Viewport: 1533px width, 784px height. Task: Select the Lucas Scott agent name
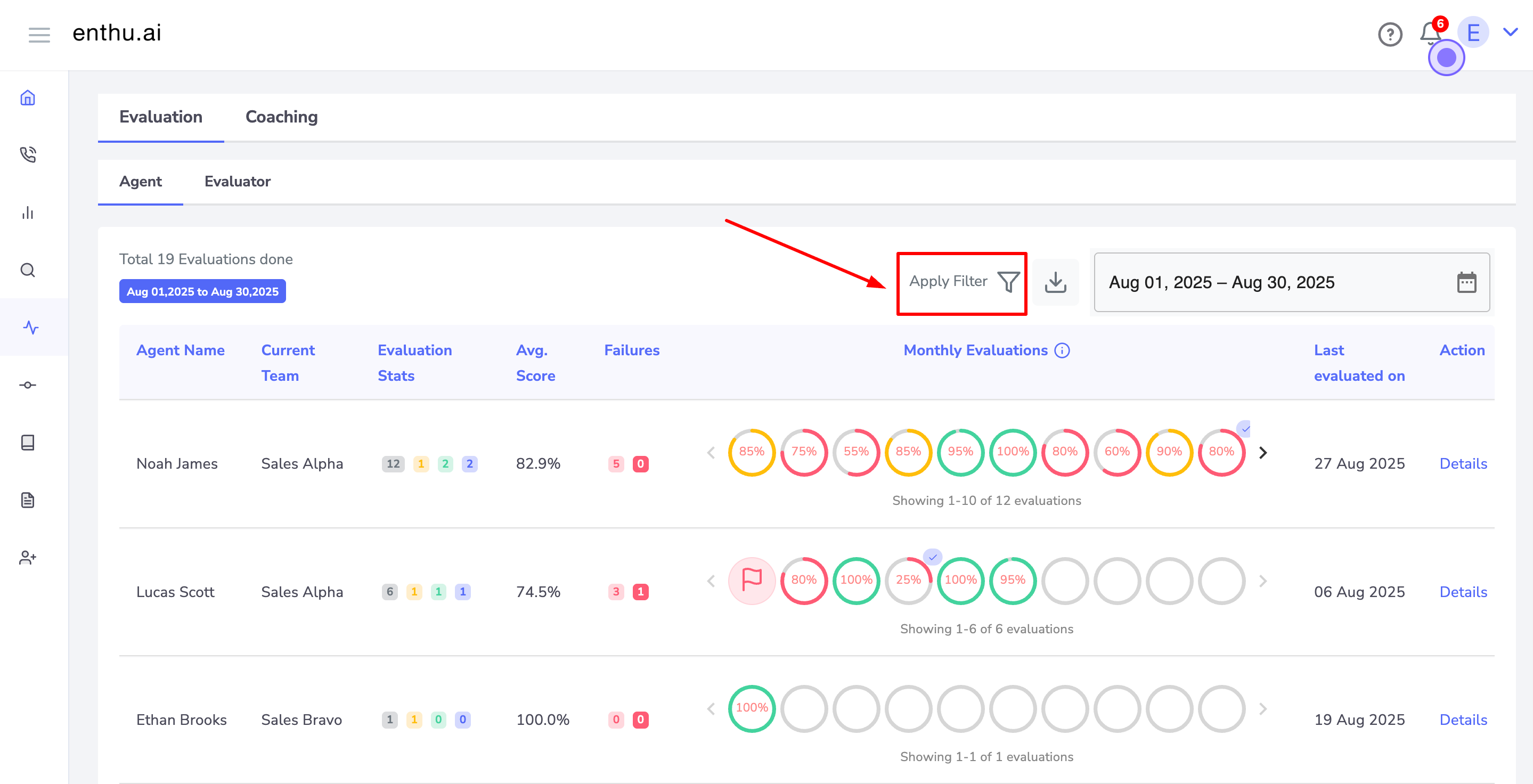pyautogui.click(x=175, y=592)
